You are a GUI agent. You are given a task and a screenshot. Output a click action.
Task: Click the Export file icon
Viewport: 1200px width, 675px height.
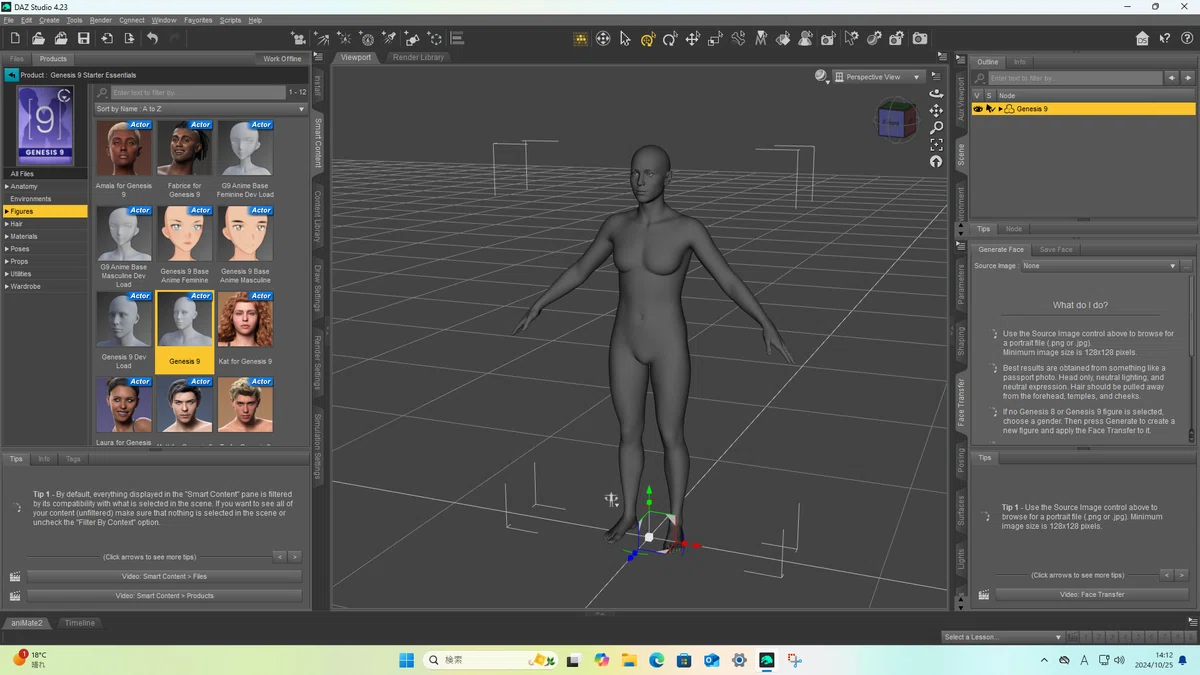tap(129, 39)
